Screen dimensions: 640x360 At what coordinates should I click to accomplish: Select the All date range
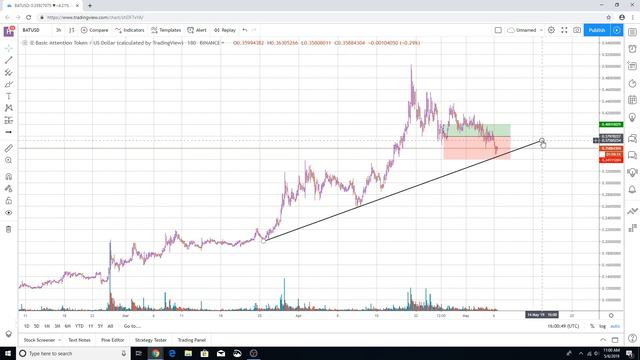pyautogui.click(x=110, y=326)
